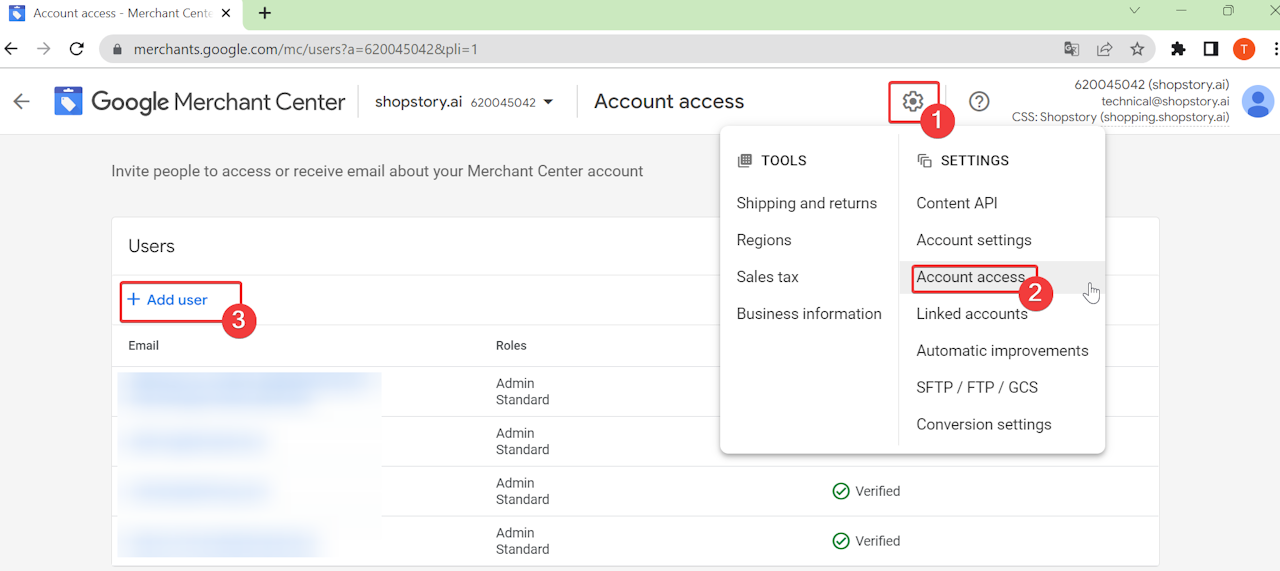This screenshot has height=571, width=1280.
Task: Click the Google Merchant Center logo
Action: (x=200, y=101)
